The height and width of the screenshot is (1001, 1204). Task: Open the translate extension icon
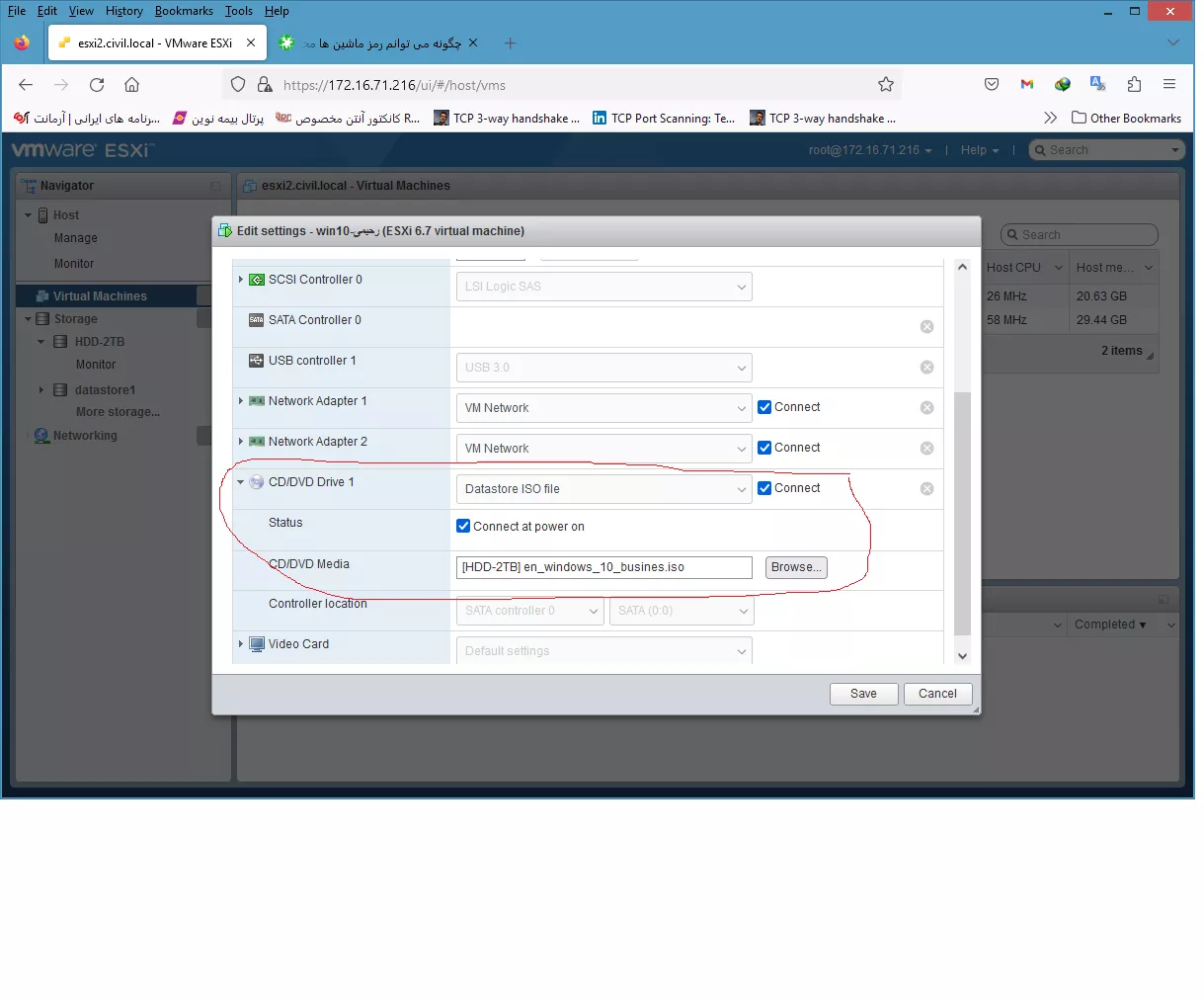(1097, 85)
